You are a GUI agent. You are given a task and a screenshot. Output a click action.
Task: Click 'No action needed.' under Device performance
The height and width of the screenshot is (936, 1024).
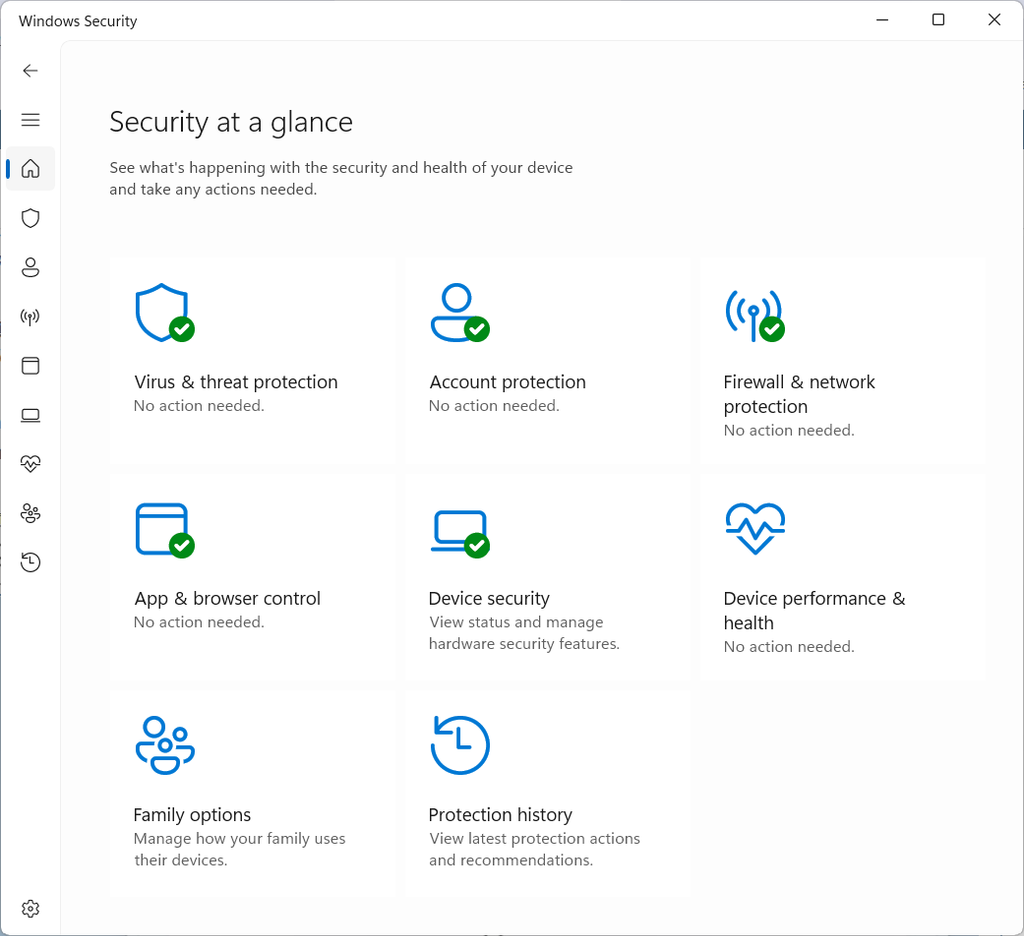[x=789, y=647]
